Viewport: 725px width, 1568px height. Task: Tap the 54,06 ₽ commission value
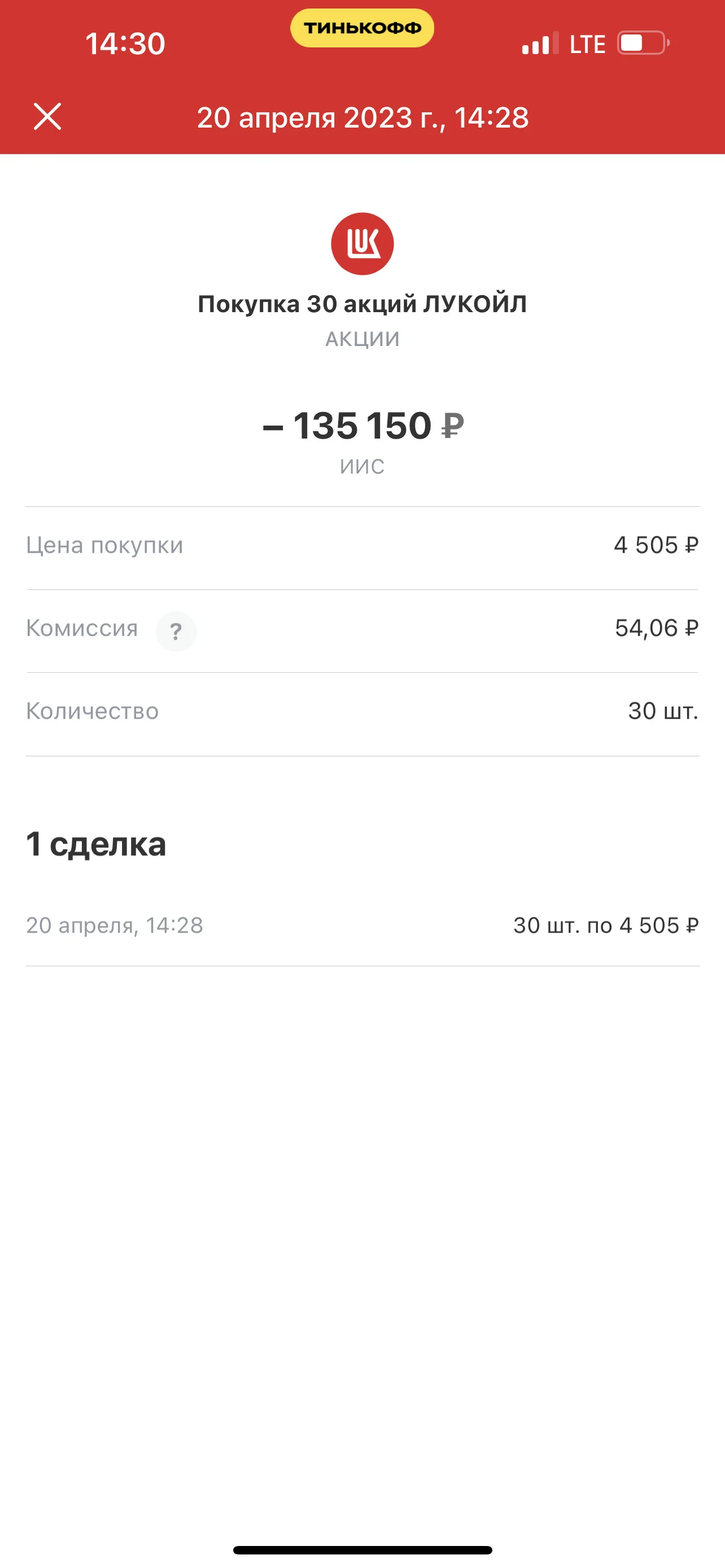(x=656, y=628)
